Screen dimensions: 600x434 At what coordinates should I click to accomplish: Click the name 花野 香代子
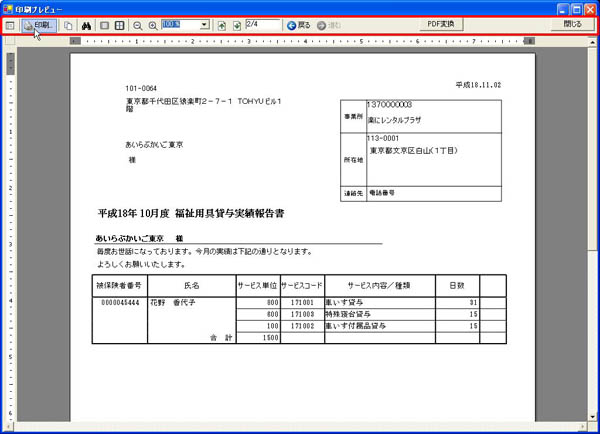click(173, 302)
